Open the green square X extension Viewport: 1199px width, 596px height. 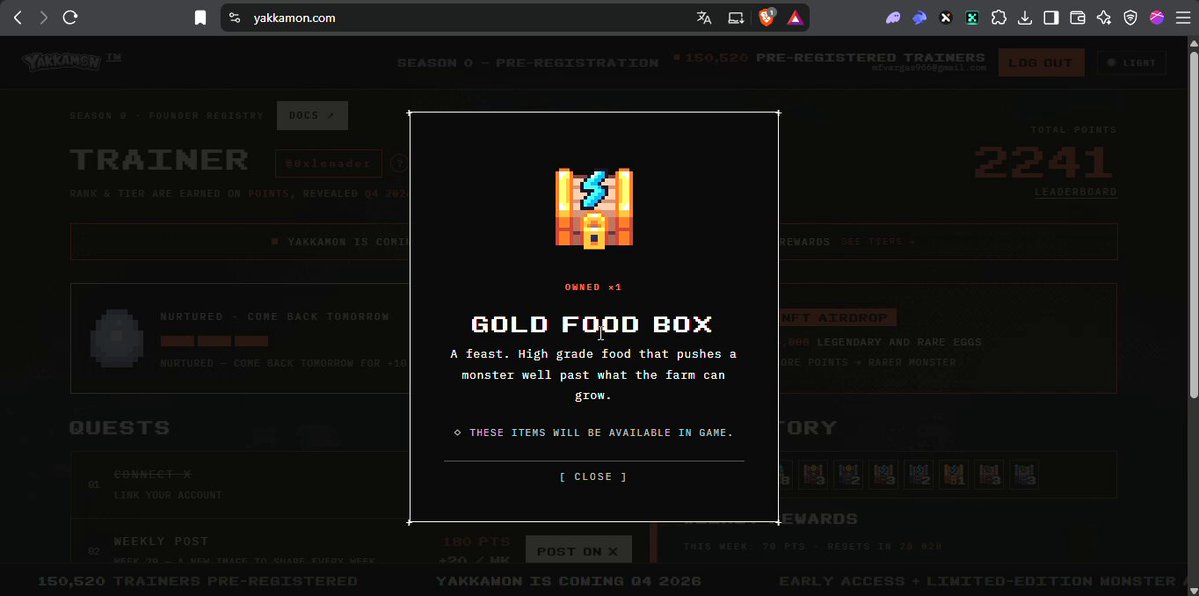tap(972, 18)
